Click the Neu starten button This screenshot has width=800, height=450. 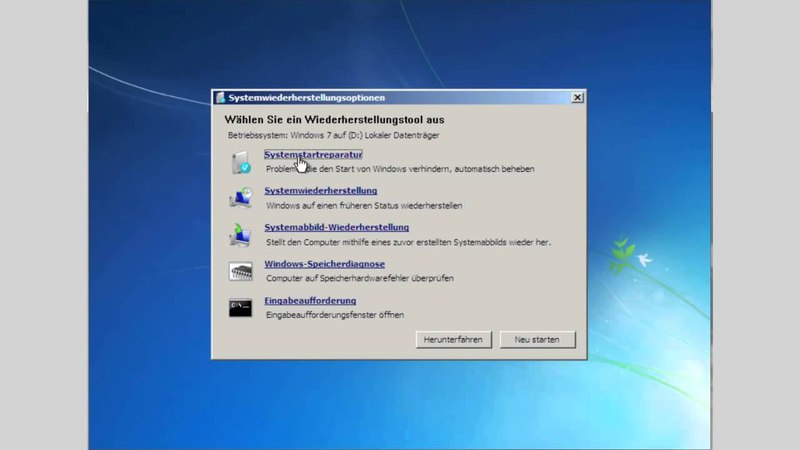537,340
